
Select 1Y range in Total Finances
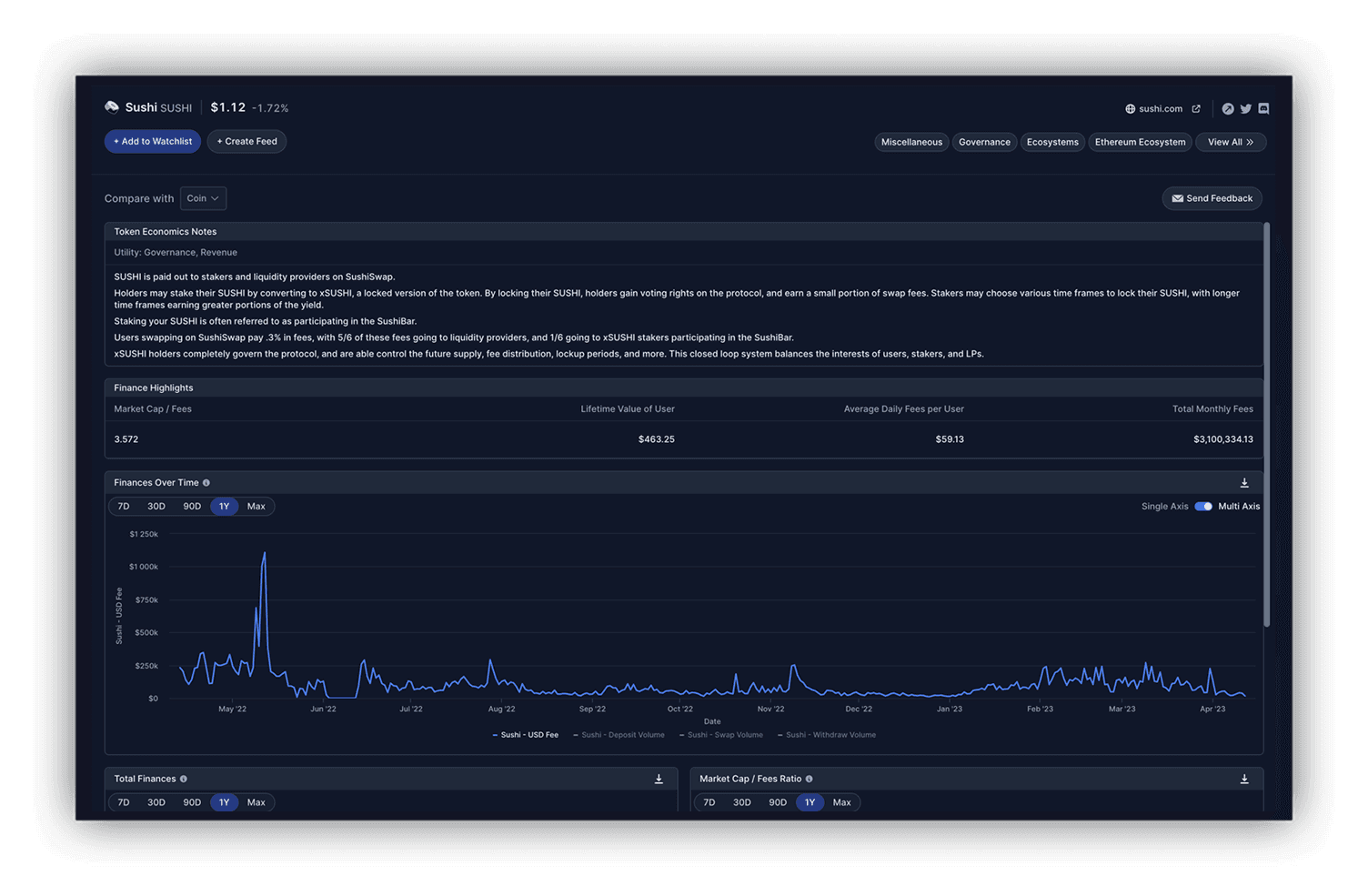(224, 802)
